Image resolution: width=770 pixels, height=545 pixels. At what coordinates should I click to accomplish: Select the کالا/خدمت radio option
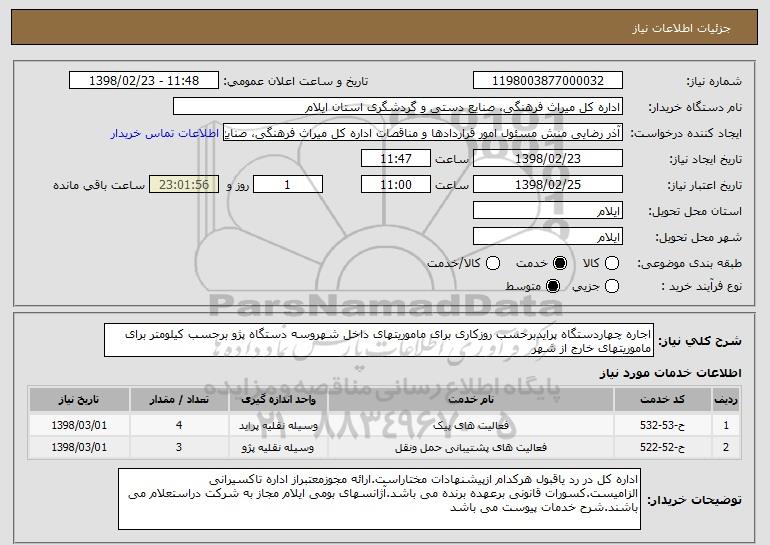(493, 263)
